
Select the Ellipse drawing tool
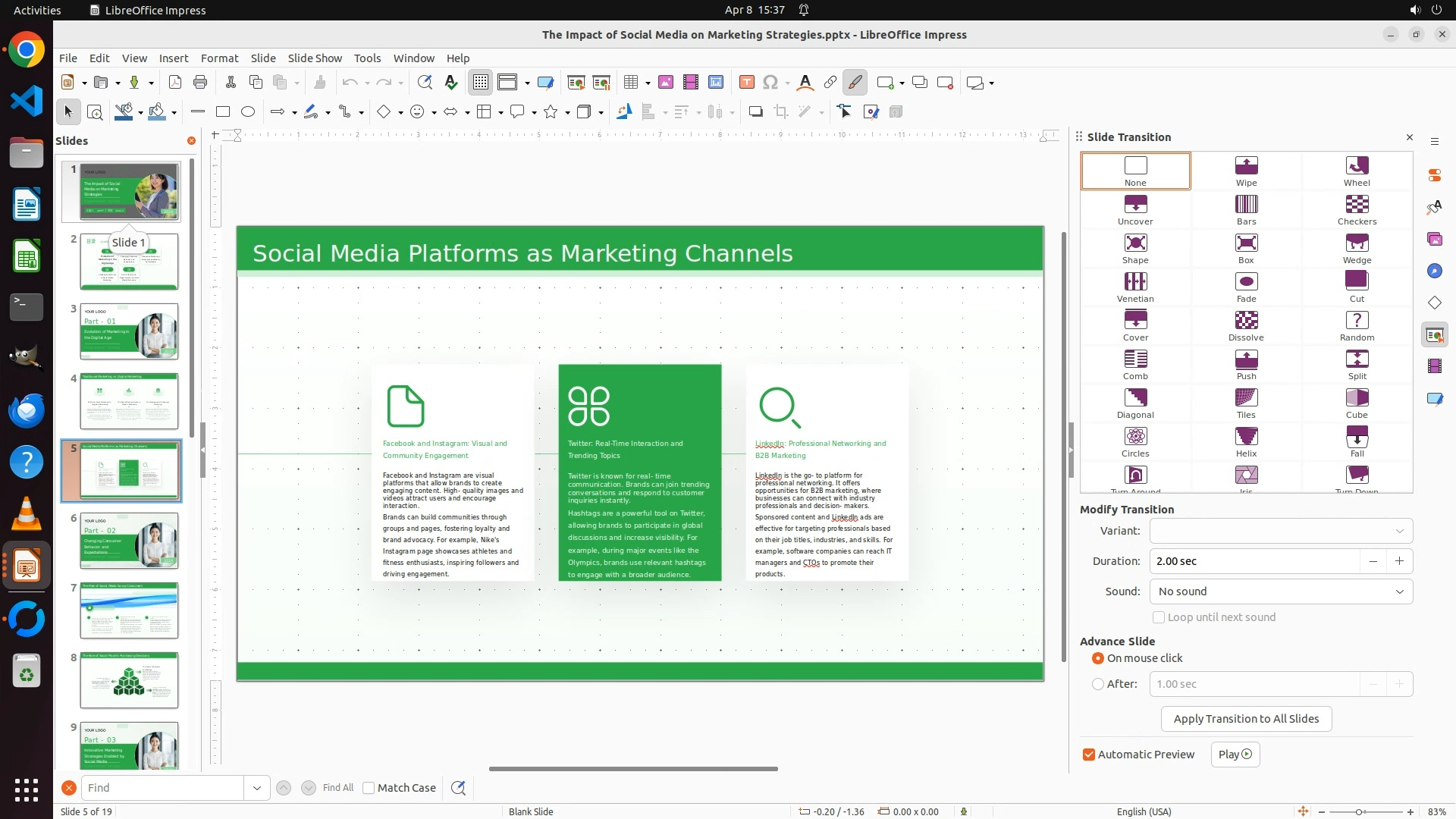pyautogui.click(x=248, y=112)
